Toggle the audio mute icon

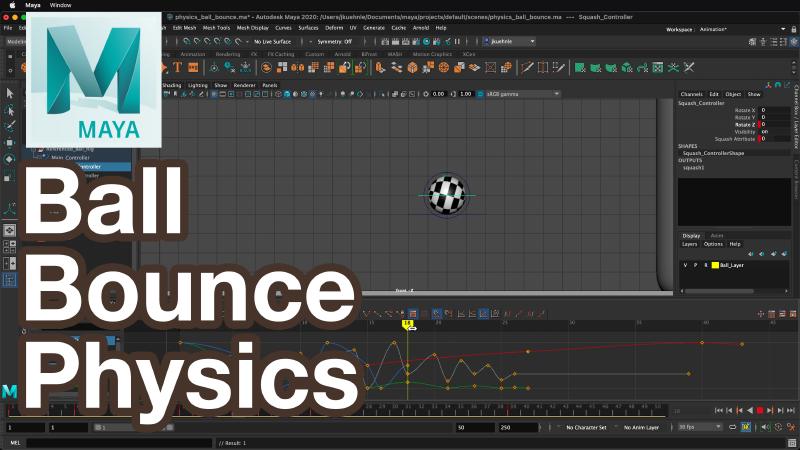[765, 427]
